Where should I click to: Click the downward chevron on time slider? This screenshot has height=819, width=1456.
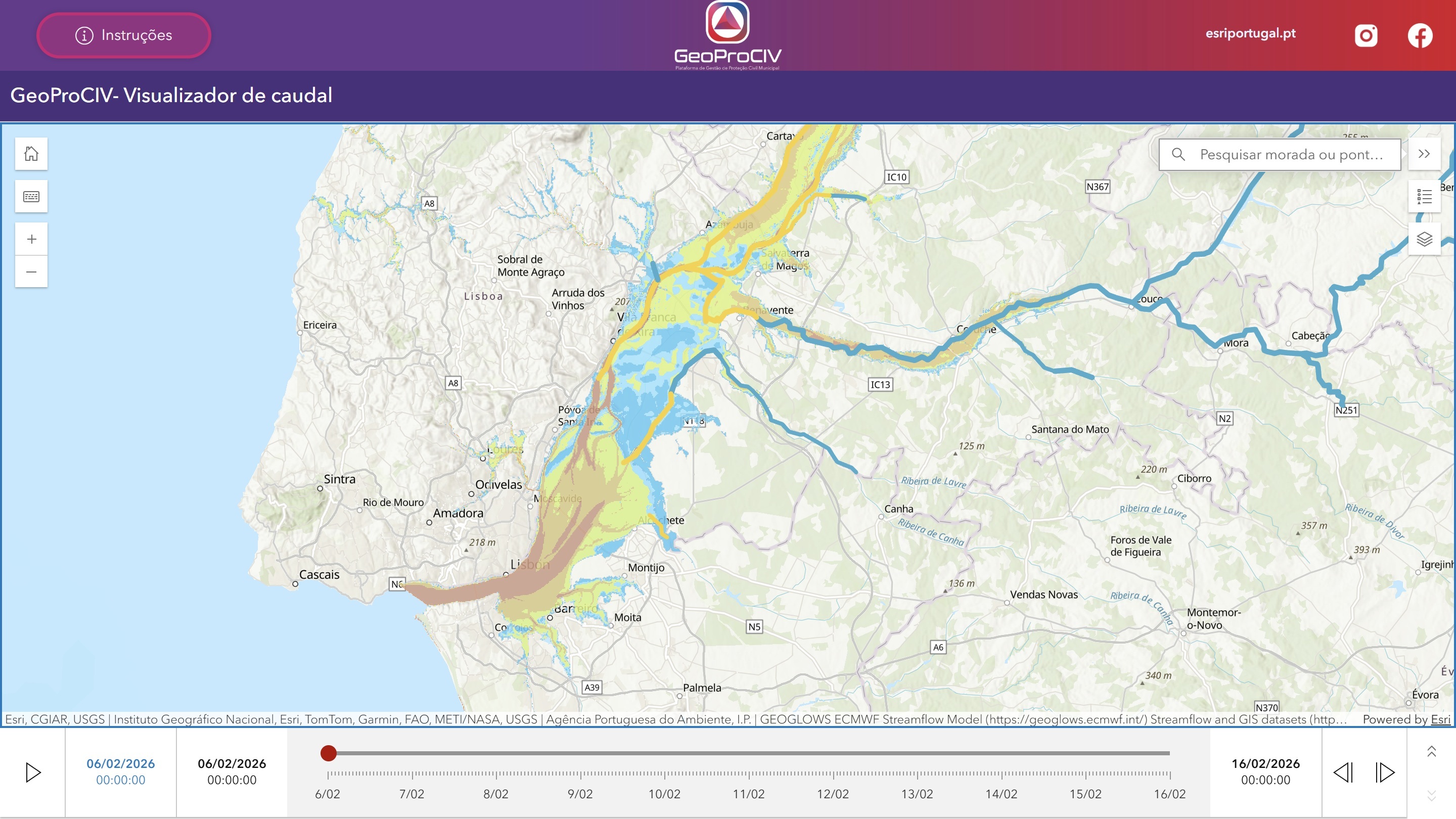point(1431,795)
